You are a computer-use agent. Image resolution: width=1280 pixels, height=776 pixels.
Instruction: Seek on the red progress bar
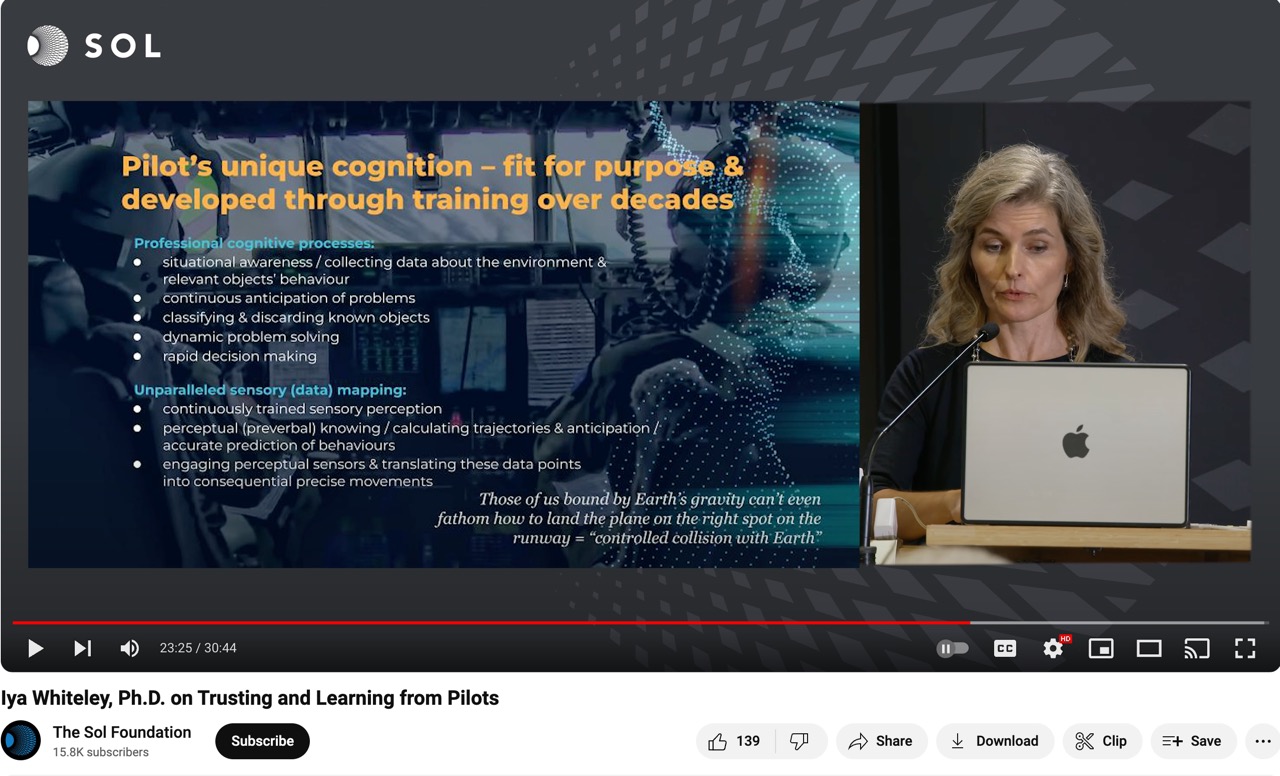pos(500,622)
